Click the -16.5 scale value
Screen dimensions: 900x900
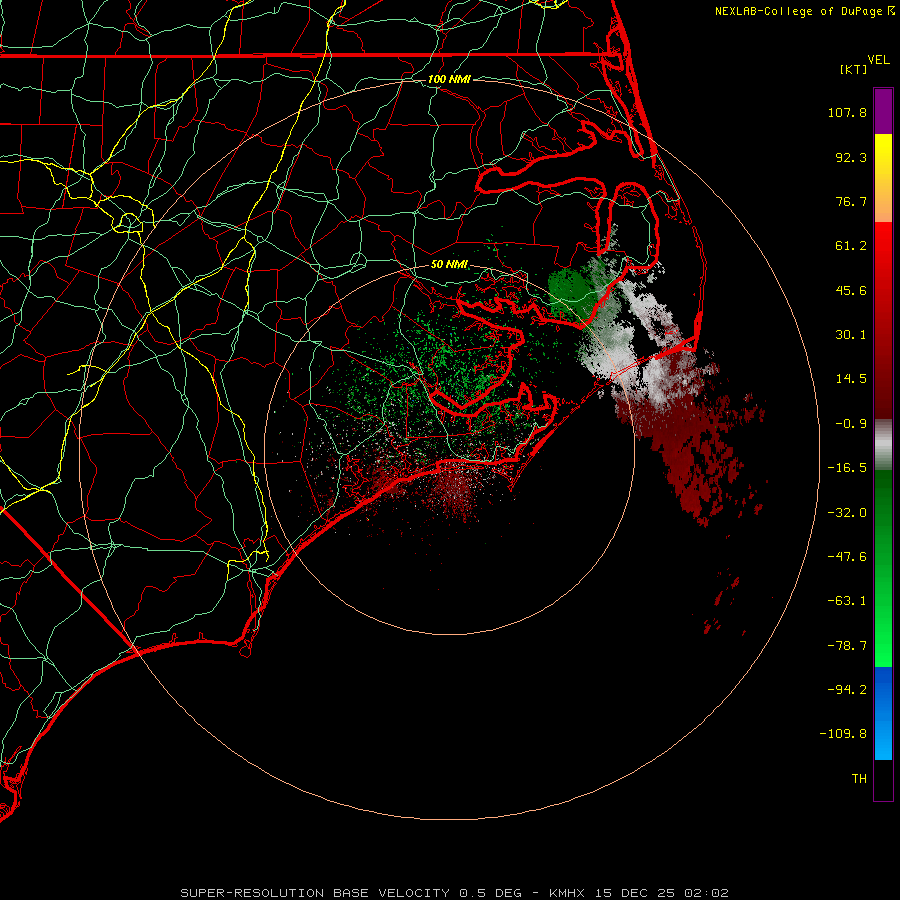pyautogui.click(x=847, y=468)
